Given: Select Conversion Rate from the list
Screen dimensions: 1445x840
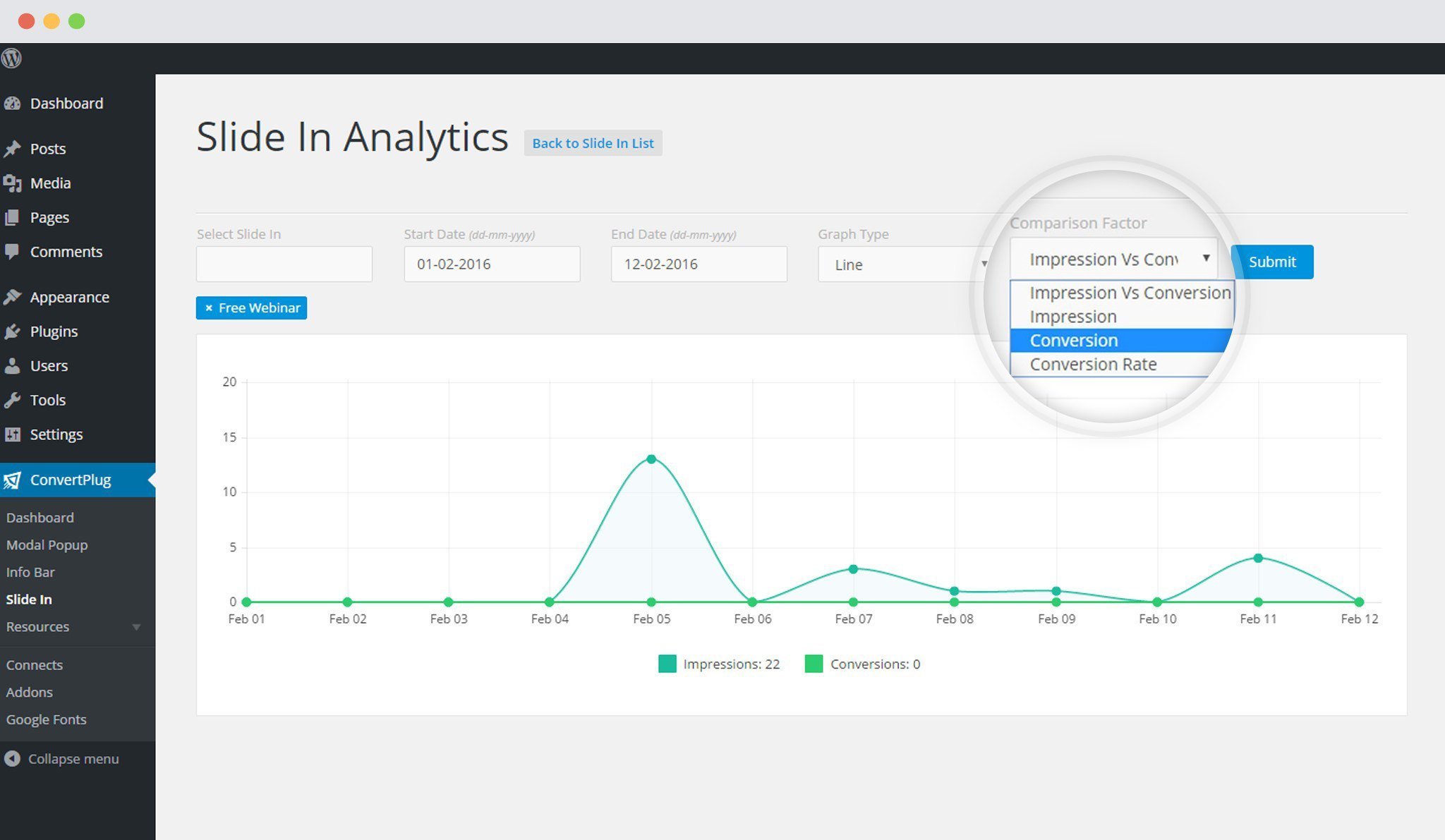Looking at the screenshot, I should [x=1092, y=365].
